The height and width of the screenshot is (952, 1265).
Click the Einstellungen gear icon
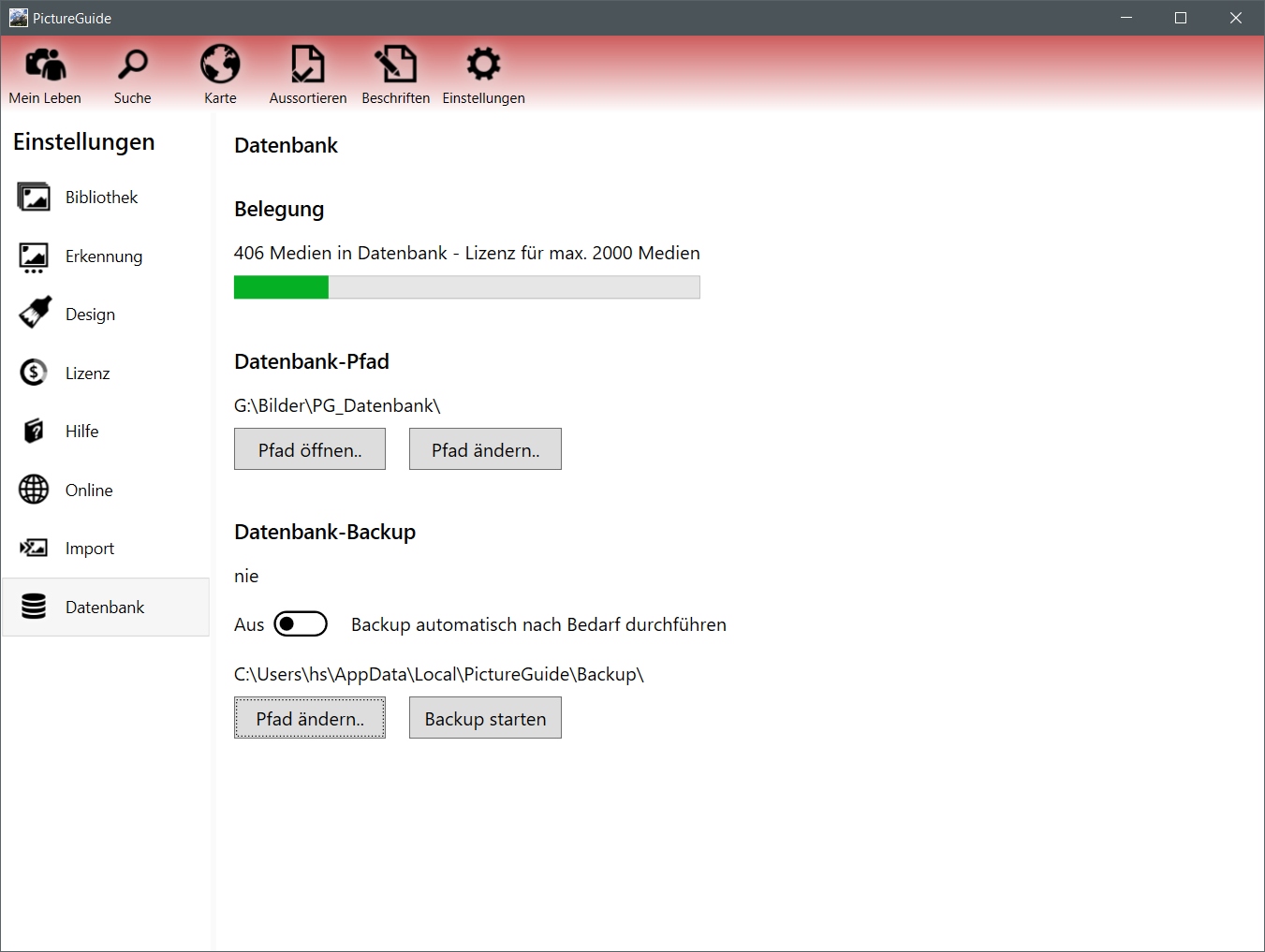(x=483, y=65)
